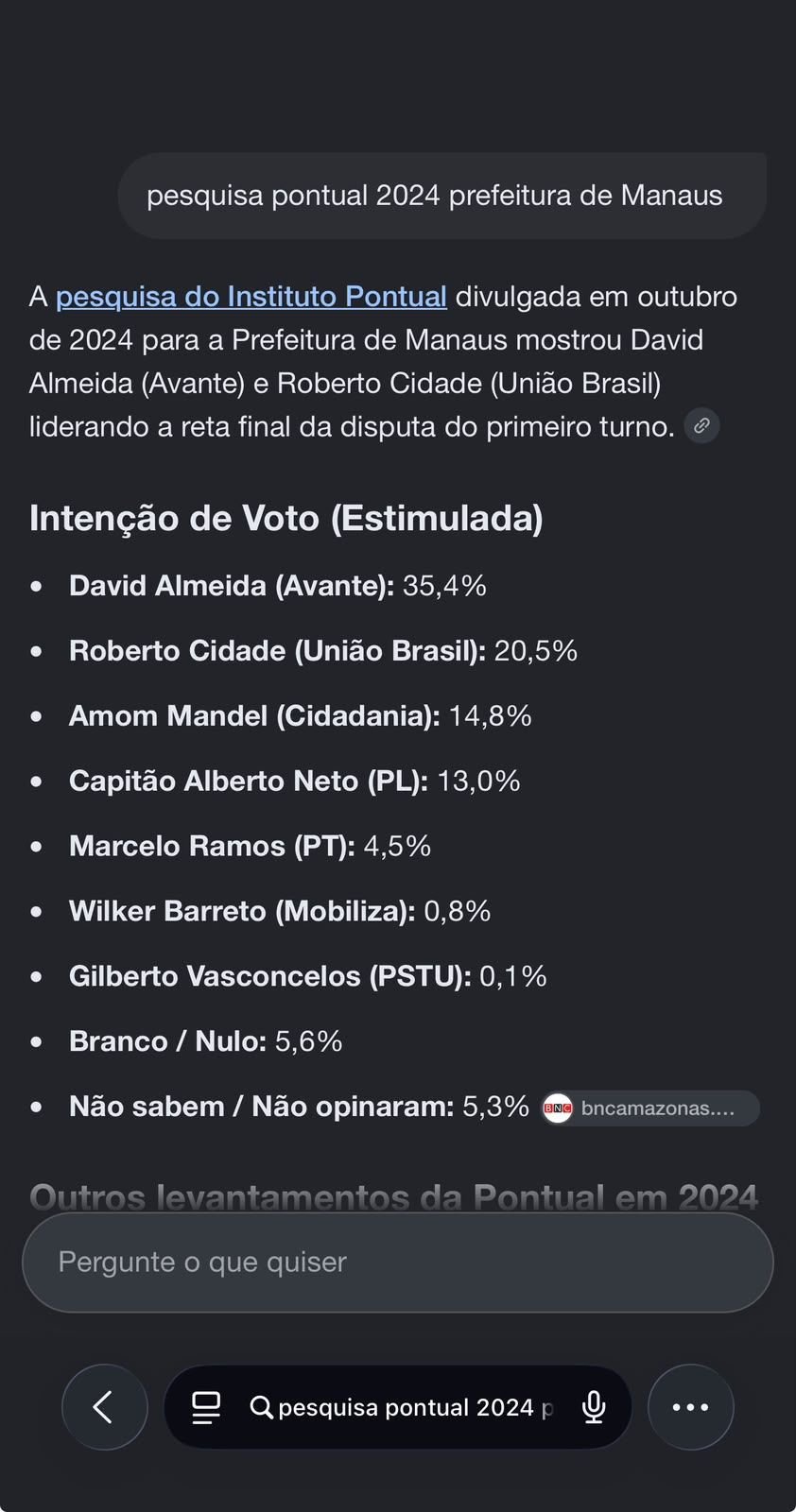
Task: Select the user query bubble about Manaus
Action: tap(441, 196)
